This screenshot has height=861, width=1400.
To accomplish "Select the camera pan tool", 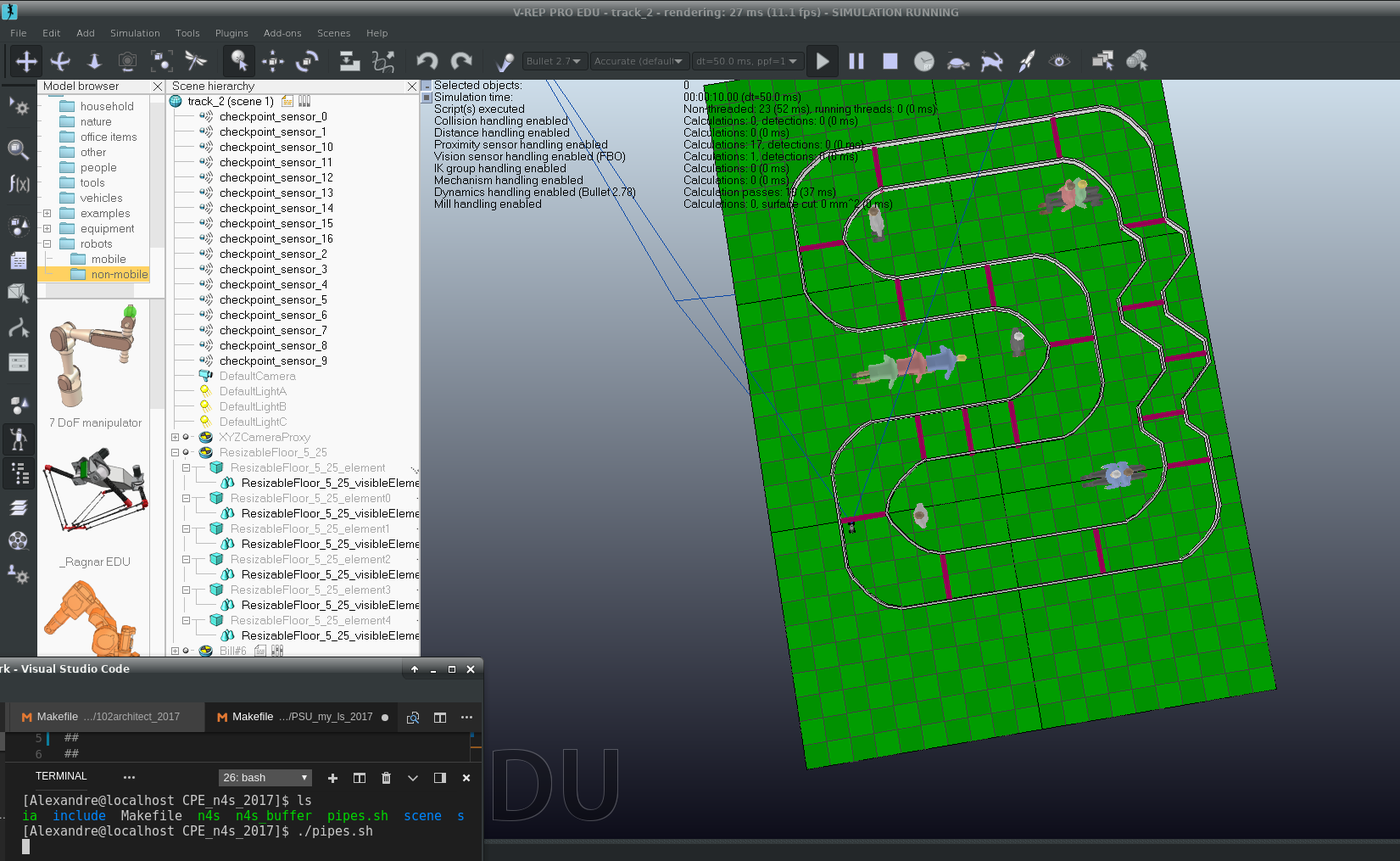I will 26,61.
